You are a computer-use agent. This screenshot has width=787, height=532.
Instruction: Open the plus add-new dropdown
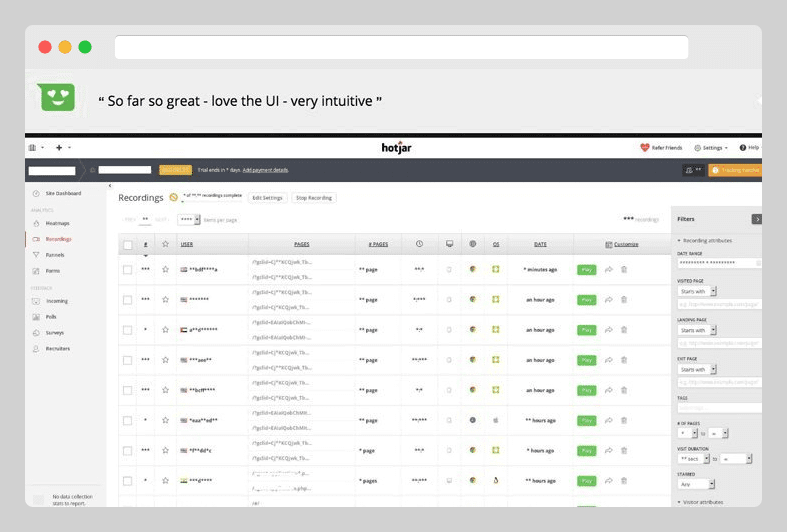coord(63,148)
